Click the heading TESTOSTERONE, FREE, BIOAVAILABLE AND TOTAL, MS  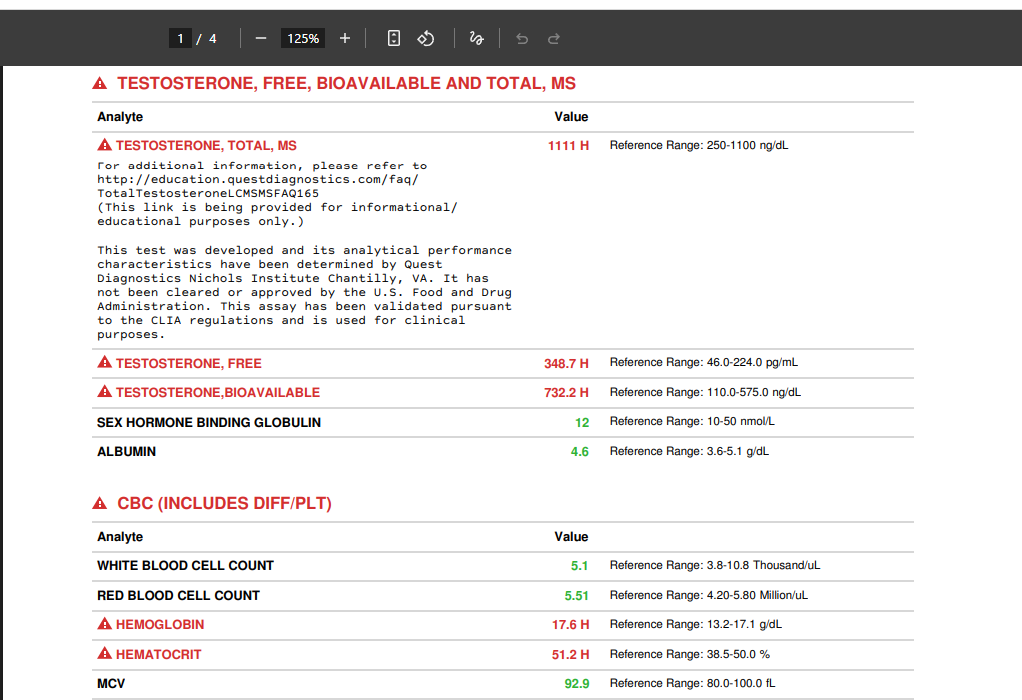(x=346, y=83)
